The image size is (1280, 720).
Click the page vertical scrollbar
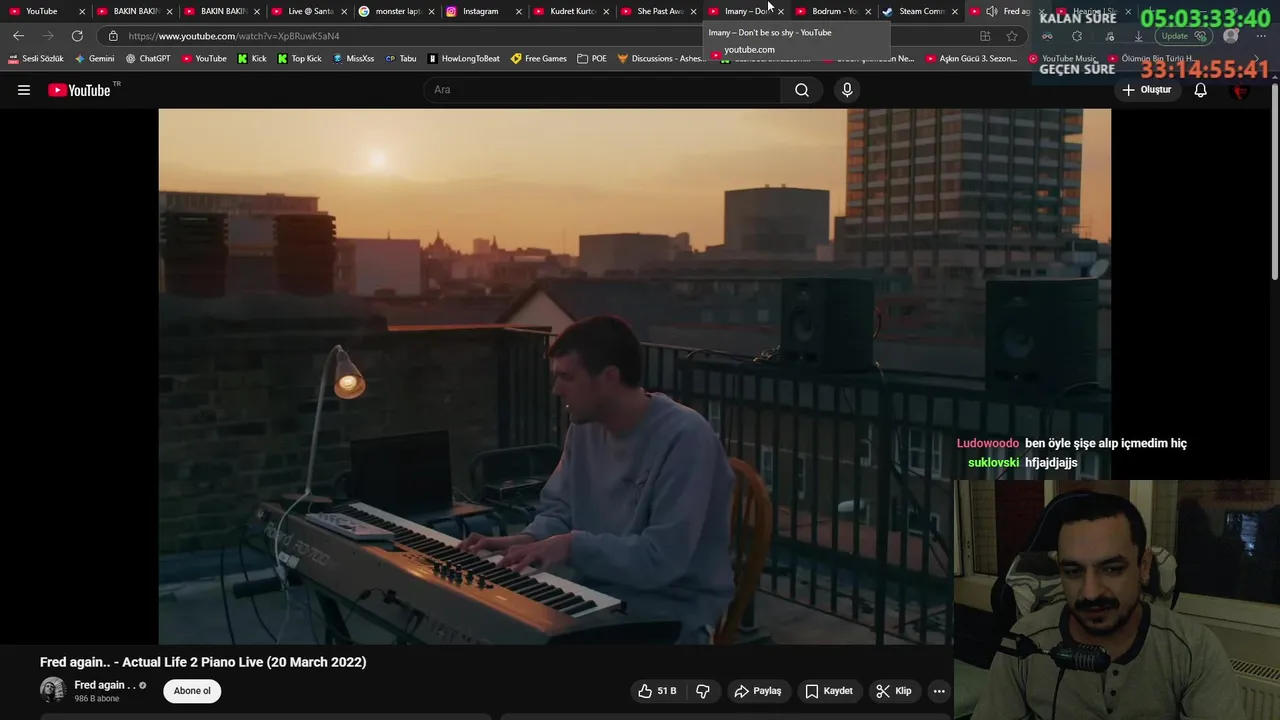[1274, 180]
